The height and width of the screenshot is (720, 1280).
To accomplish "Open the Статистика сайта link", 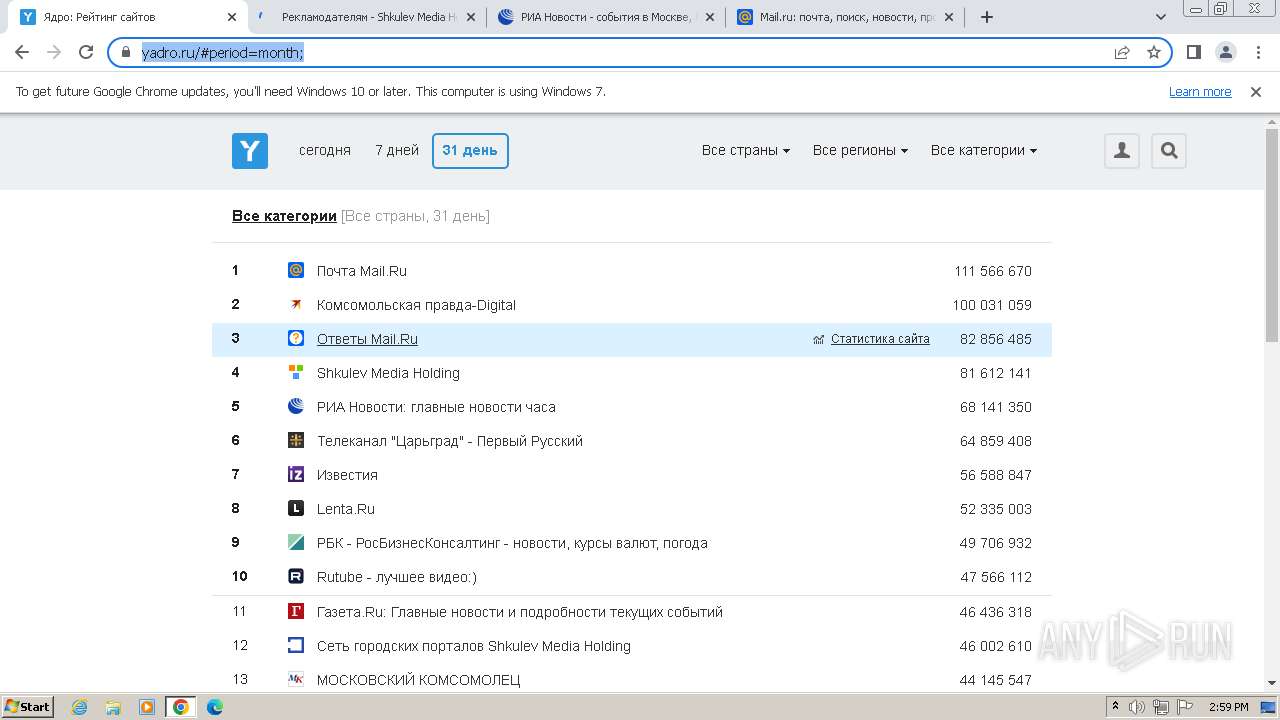I will pos(880,339).
